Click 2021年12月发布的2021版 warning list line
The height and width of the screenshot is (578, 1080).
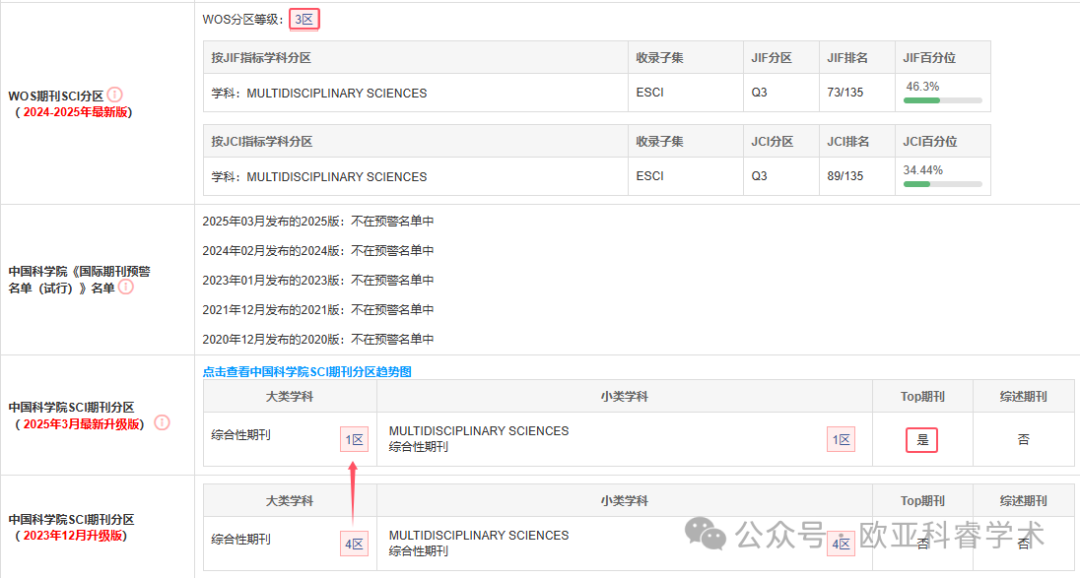click(x=318, y=310)
